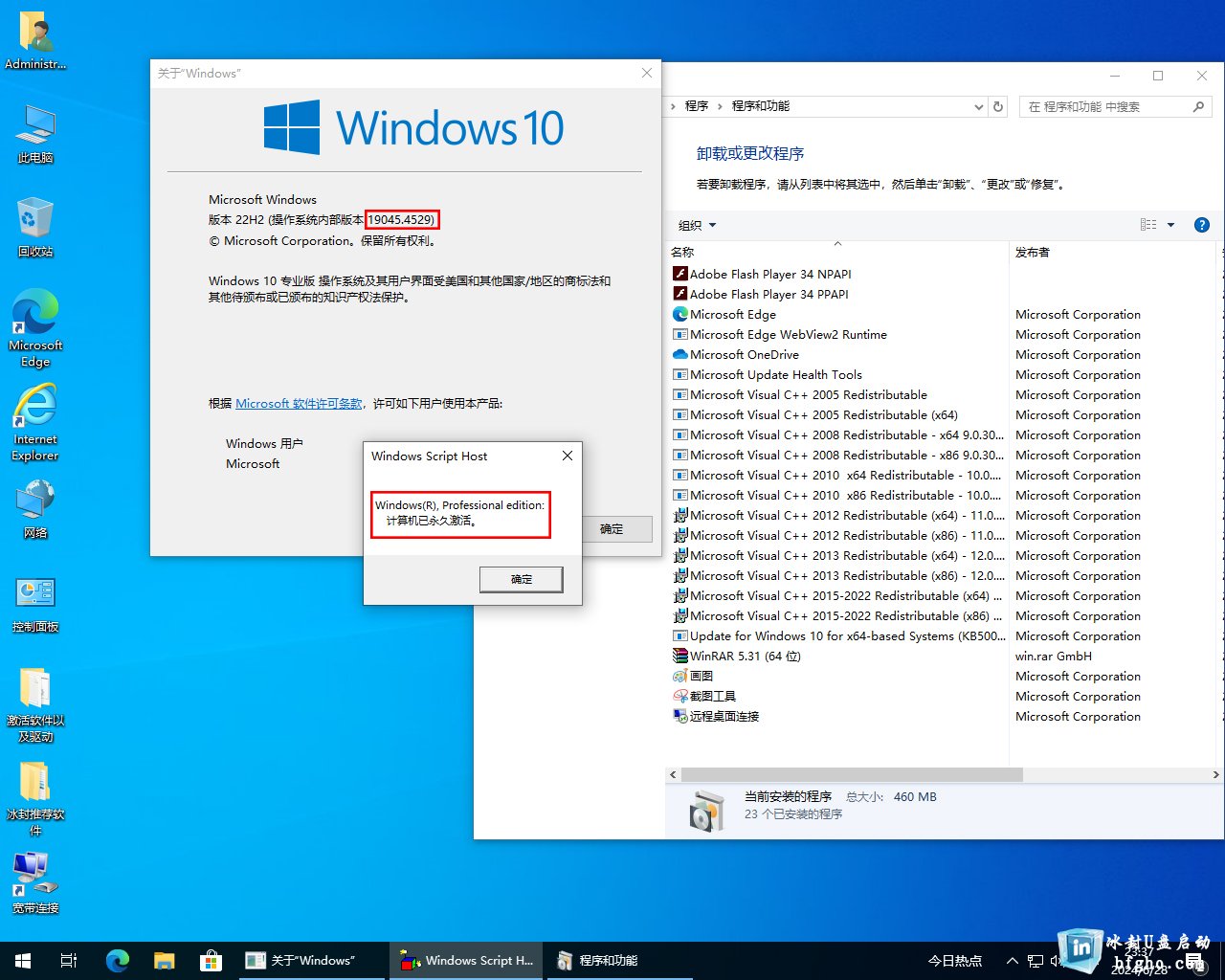Click the network icon in system tray
The image size is (1225, 980).
click(x=1036, y=960)
